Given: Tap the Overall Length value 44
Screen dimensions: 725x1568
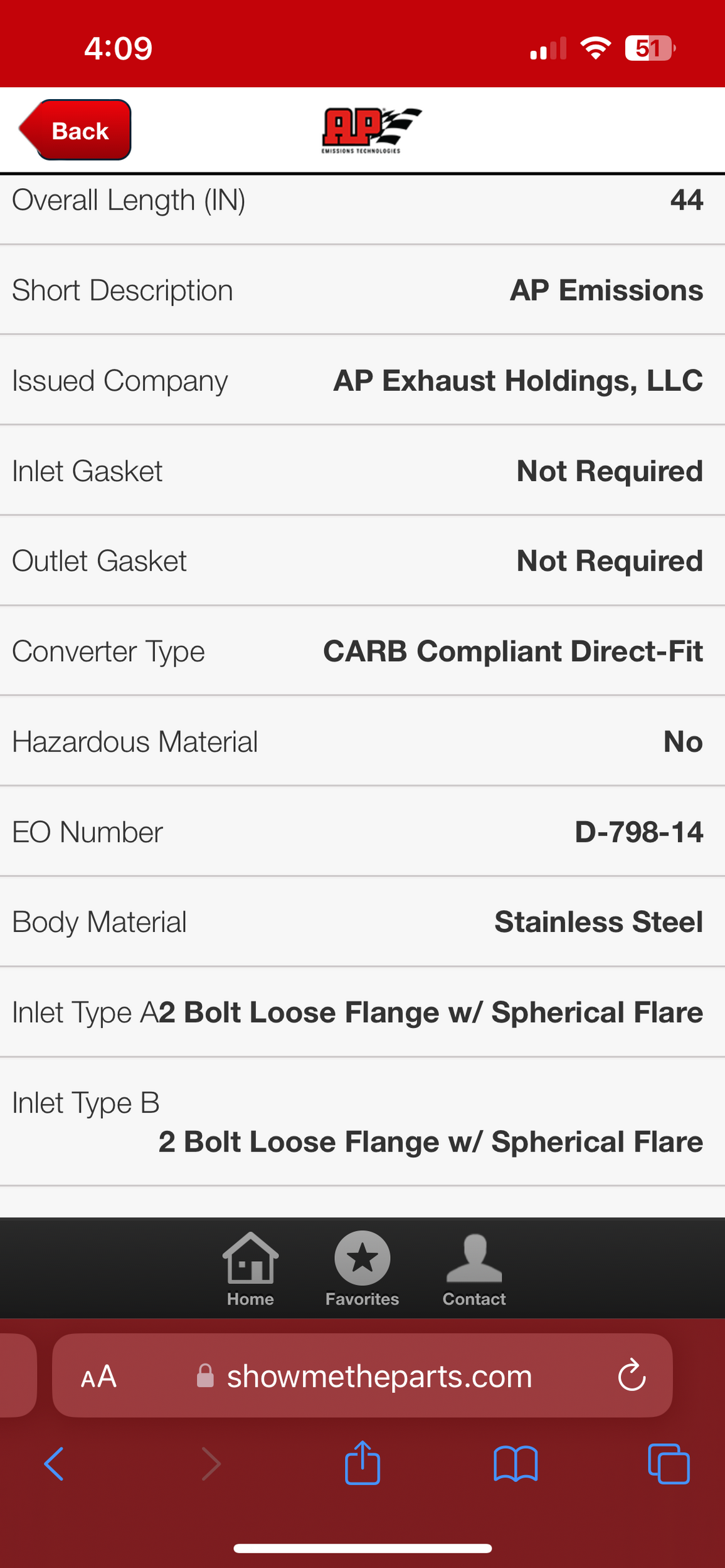Looking at the screenshot, I should pyautogui.click(x=686, y=200).
